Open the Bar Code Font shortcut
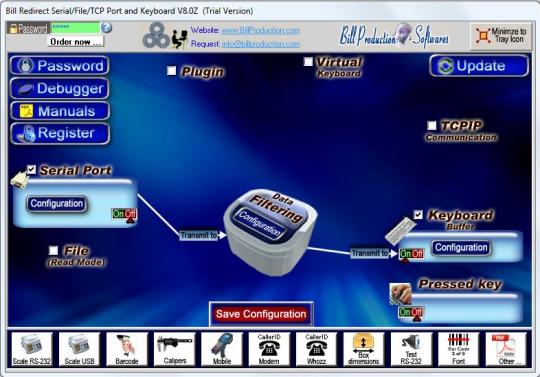The image size is (540, 377). (458, 349)
